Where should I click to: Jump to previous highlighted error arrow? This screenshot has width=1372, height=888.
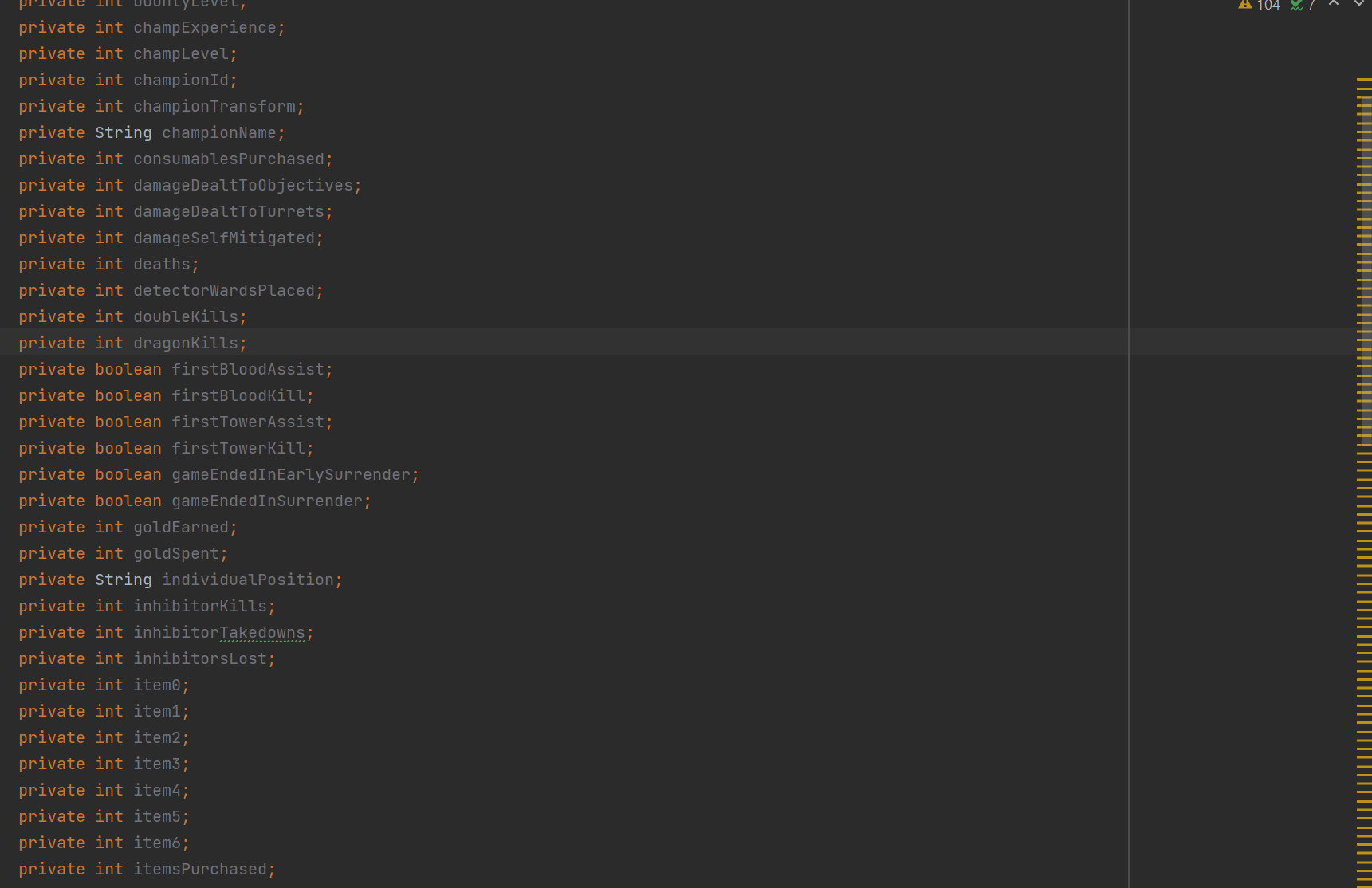1334,4
